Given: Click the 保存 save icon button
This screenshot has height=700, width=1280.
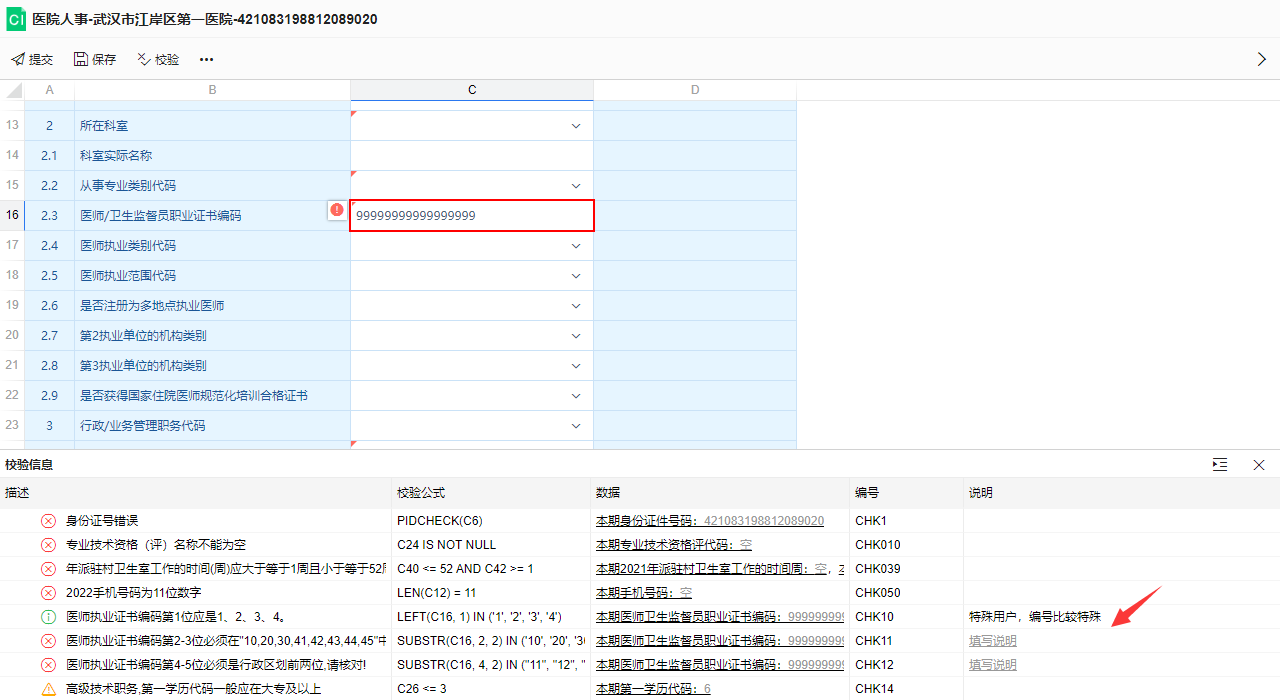Looking at the screenshot, I should pyautogui.click(x=95, y=60).
